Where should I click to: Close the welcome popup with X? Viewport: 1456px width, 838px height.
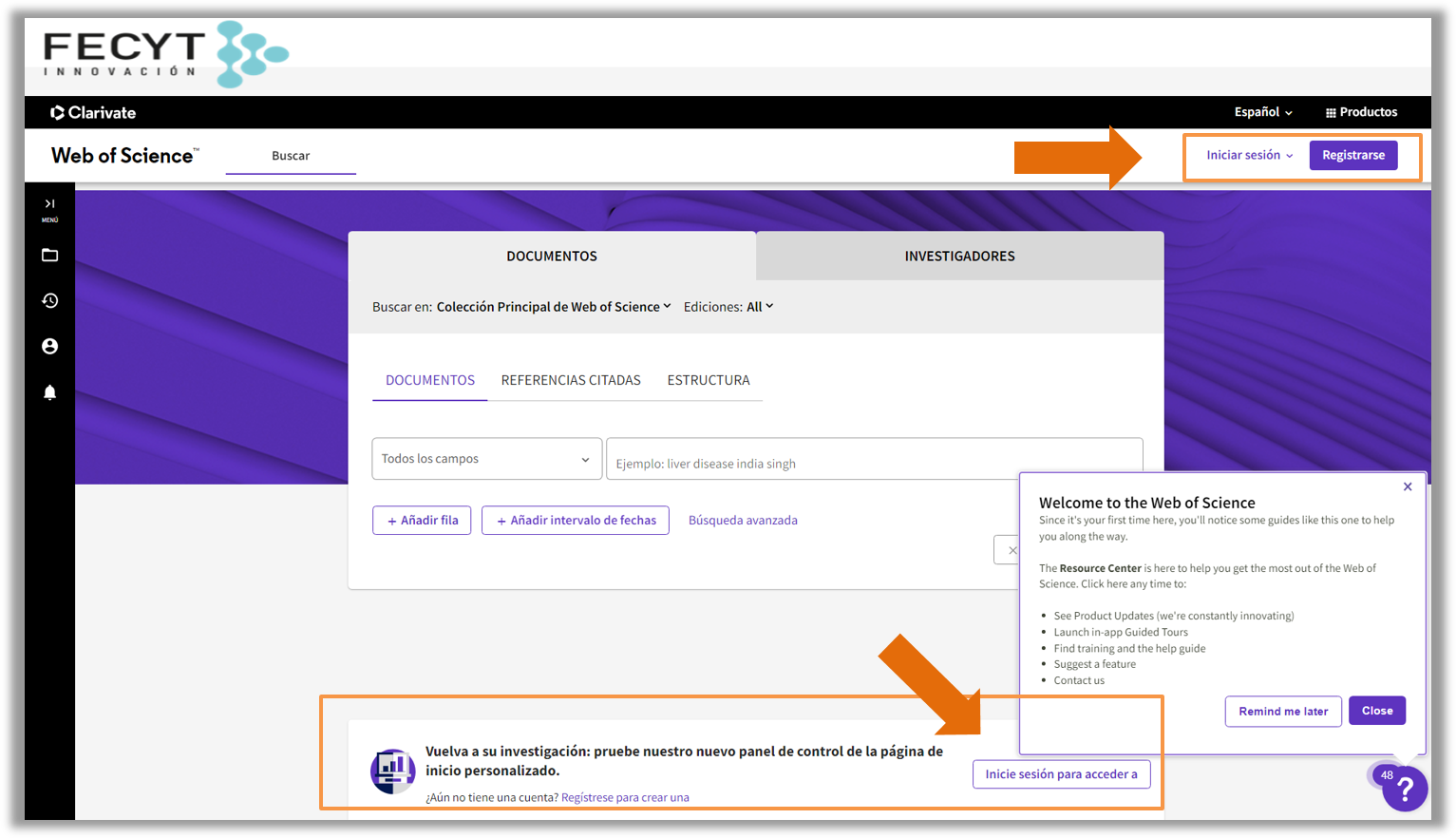[x=1408, y=486]
